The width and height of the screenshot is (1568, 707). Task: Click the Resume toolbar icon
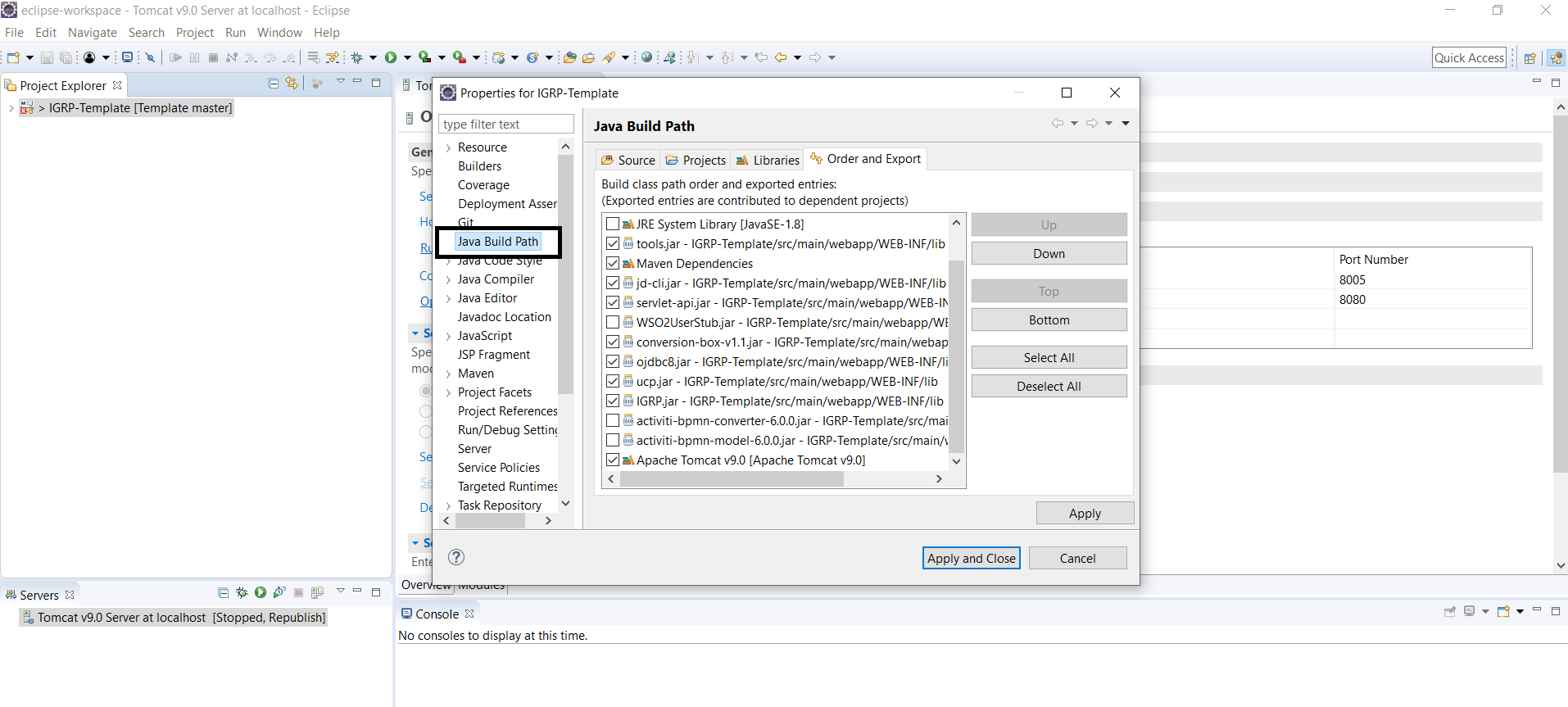(x=175, y=57)
